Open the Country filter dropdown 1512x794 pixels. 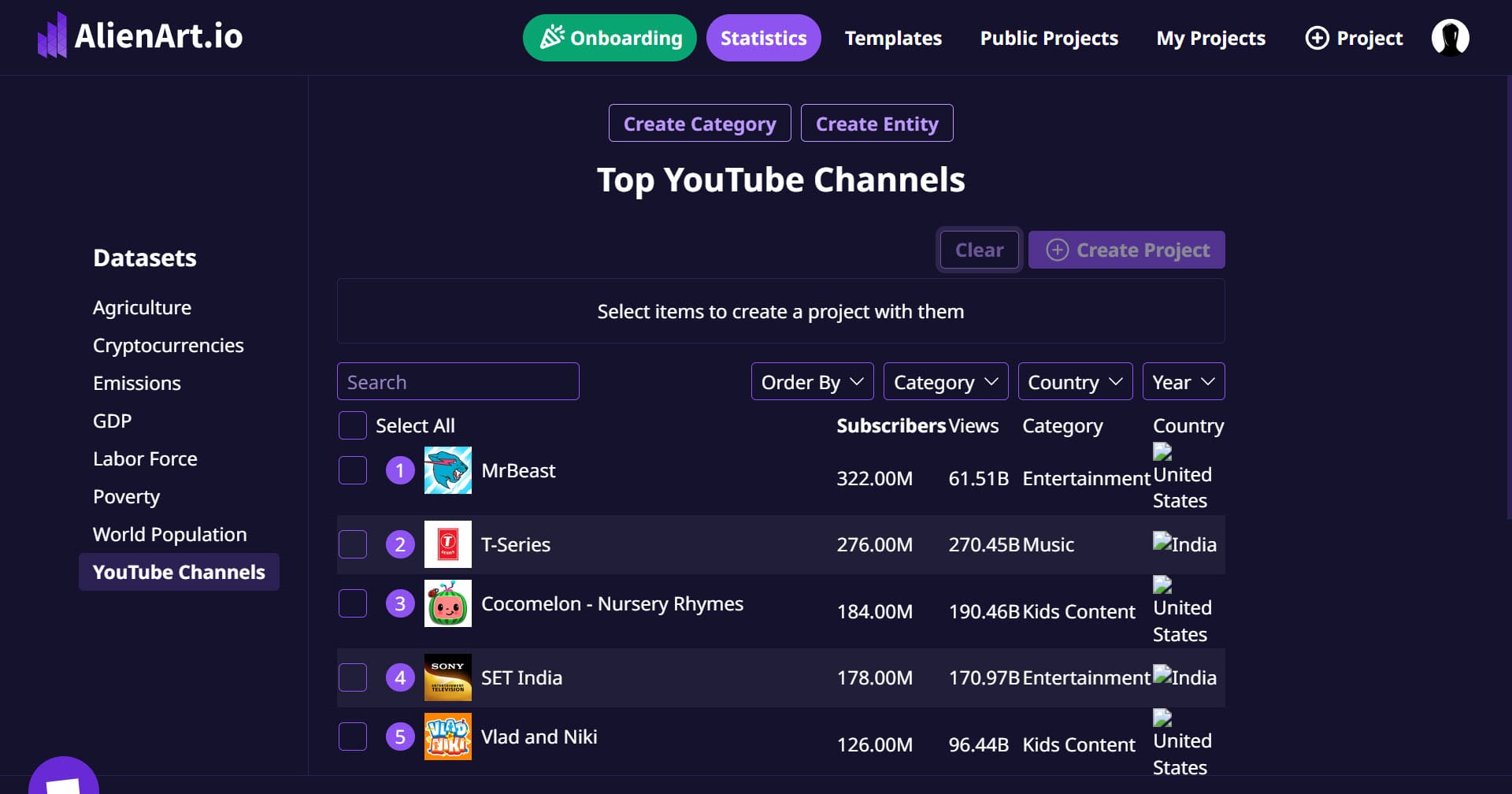(x=1076, y=381)
